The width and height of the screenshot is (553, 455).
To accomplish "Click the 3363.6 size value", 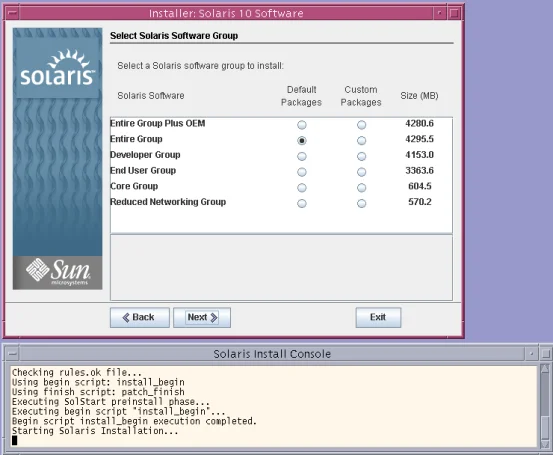I will (419, 170).
